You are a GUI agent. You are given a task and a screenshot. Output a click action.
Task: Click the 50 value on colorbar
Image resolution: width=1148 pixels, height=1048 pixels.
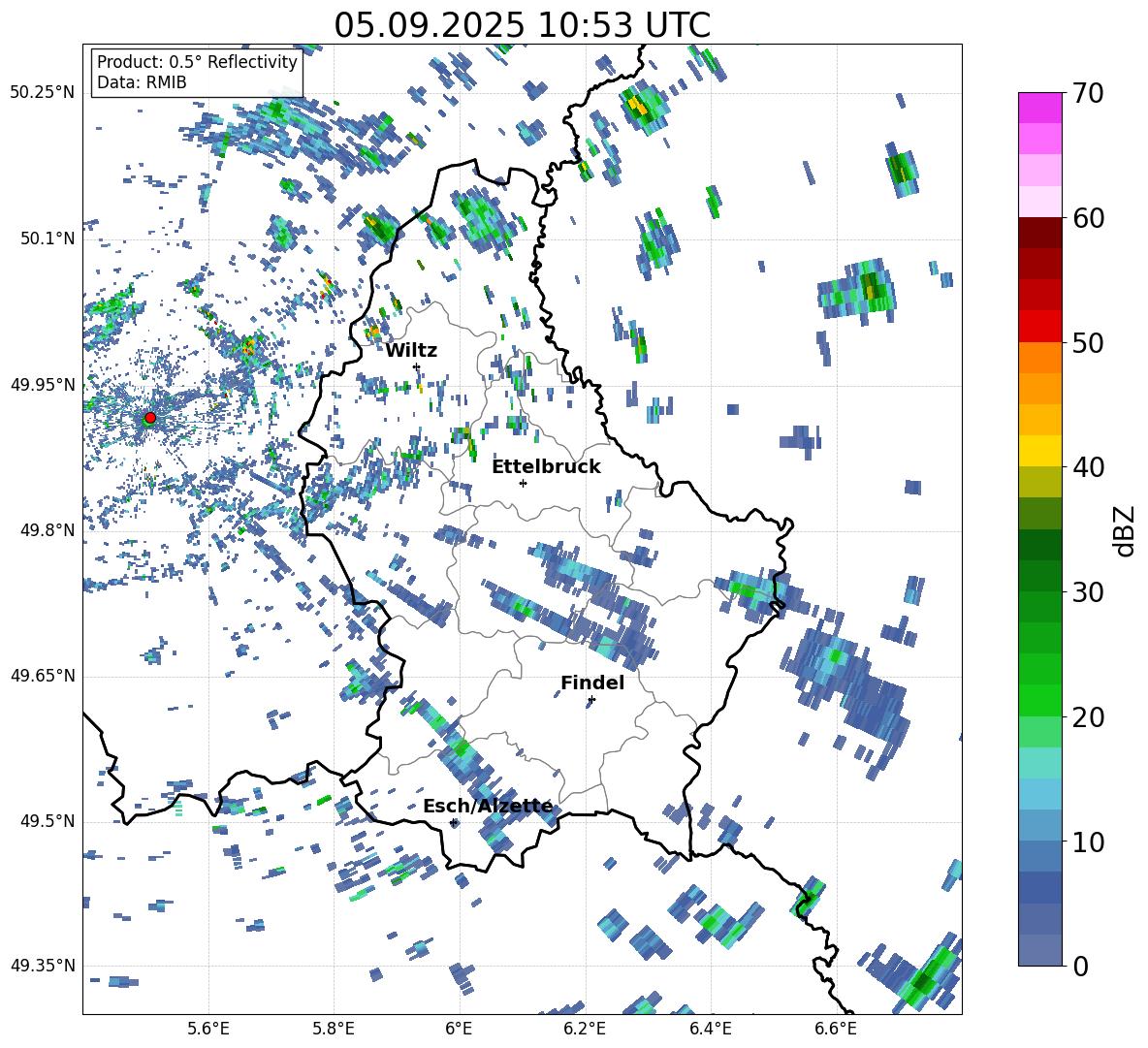pyautogui.click(x=1088, y=343)
